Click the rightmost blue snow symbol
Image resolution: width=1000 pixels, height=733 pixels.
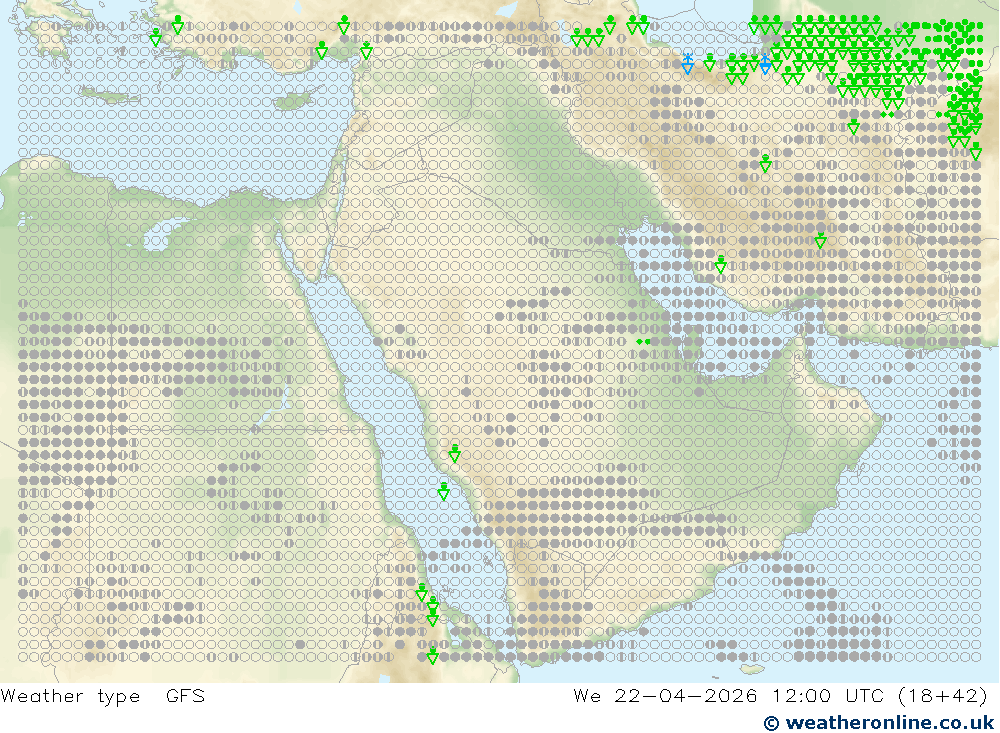pos(765,64)
